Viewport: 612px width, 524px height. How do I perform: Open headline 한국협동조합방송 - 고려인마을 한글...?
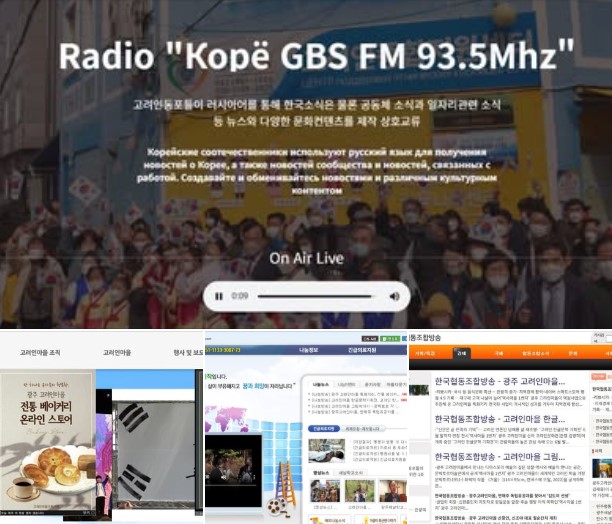point(500,419)
